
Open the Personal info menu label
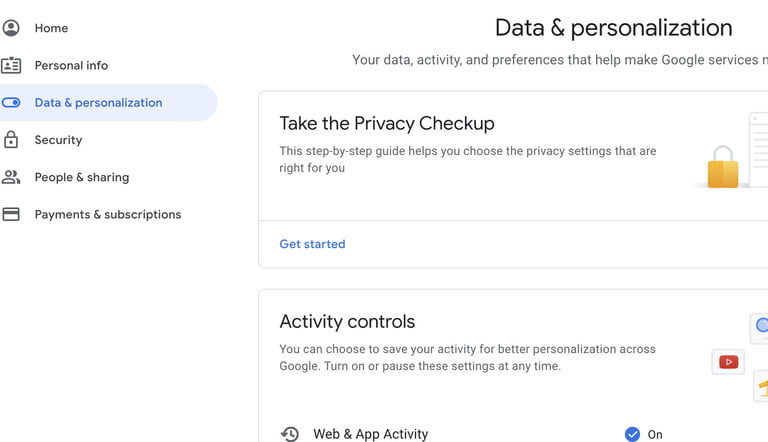pyautogui.click(x=71, y=65)
